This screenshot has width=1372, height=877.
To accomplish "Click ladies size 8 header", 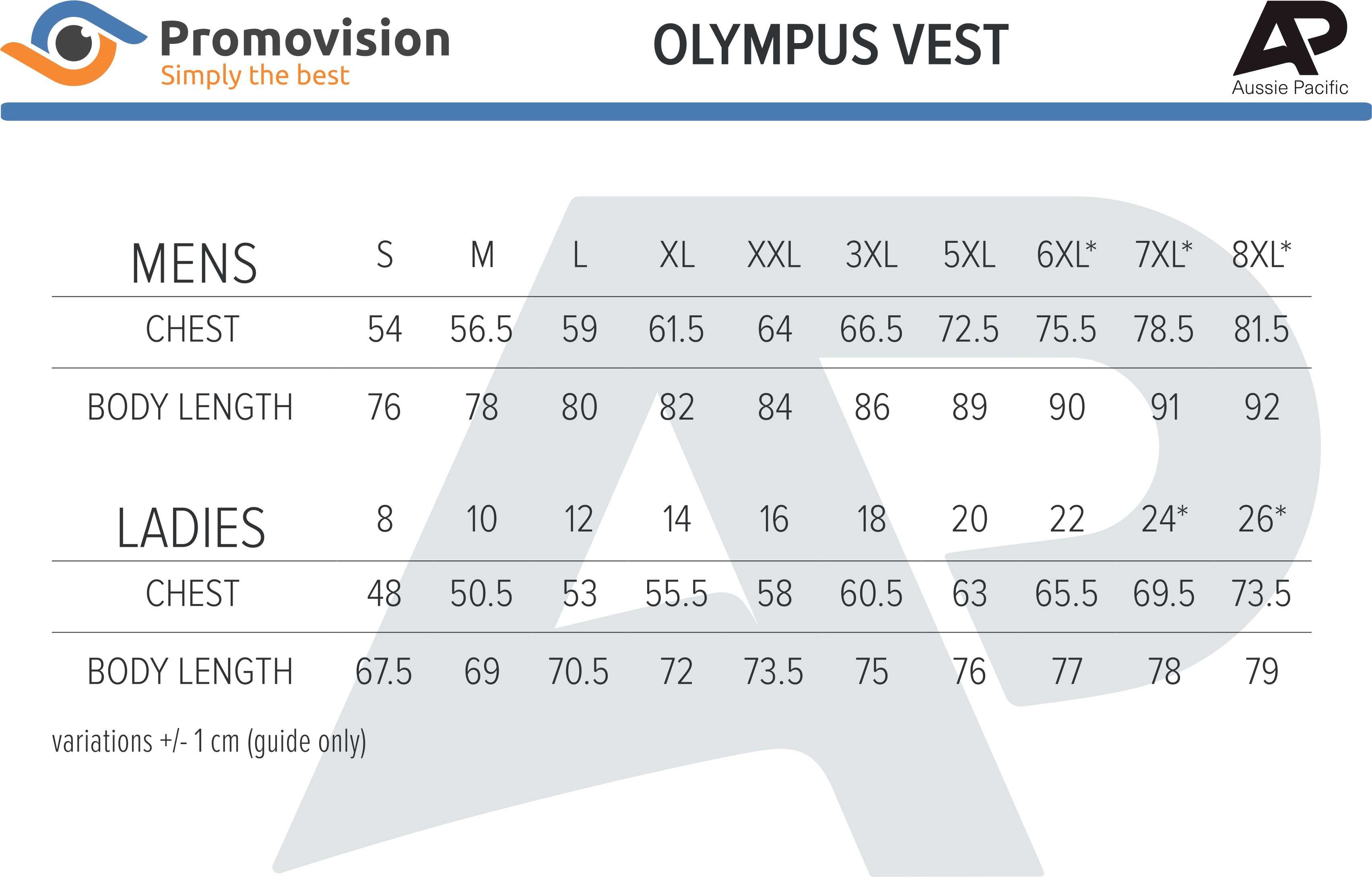I will [385, 519].
